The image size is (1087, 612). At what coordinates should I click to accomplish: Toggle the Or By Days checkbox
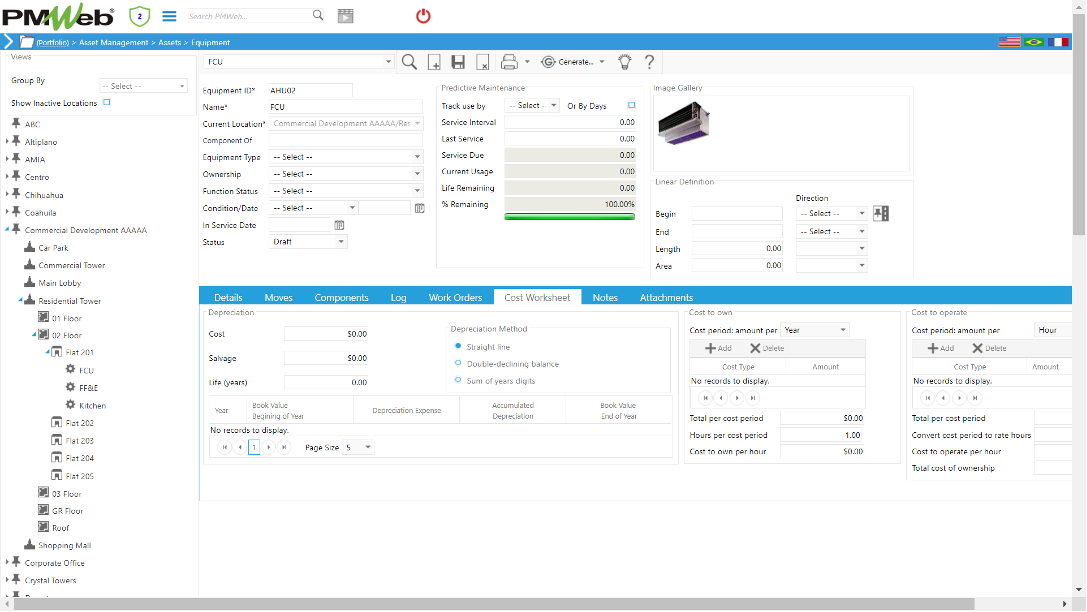[632, 105]
